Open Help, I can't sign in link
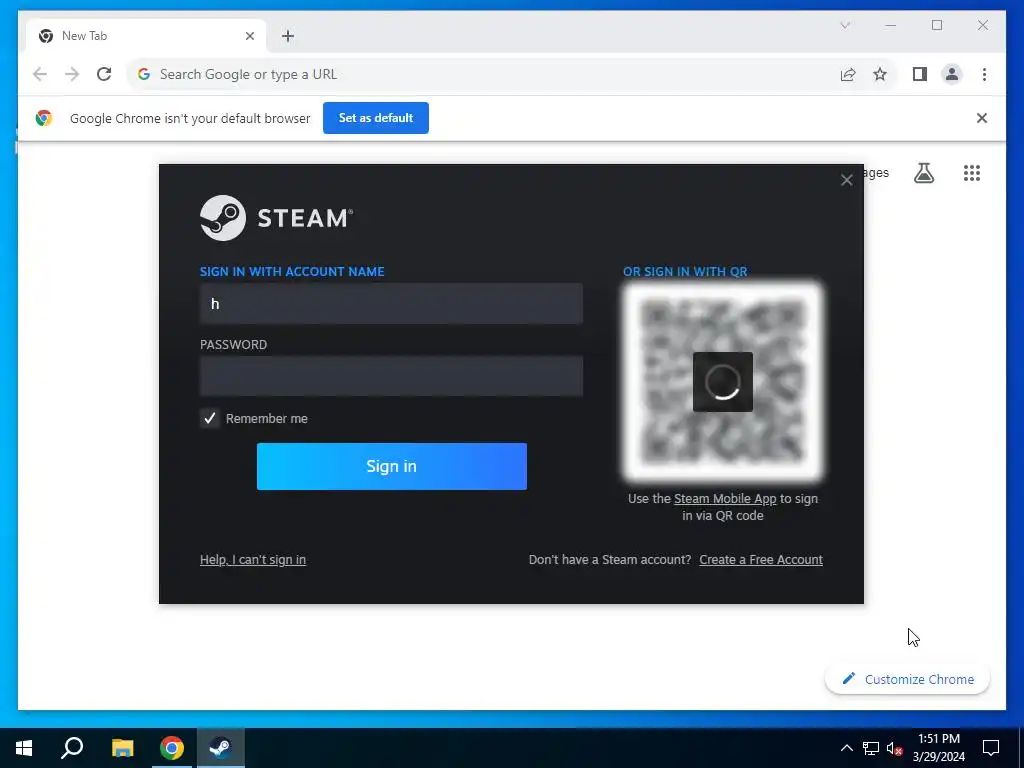Screen dimensions: 1024x768 point(253,560)
